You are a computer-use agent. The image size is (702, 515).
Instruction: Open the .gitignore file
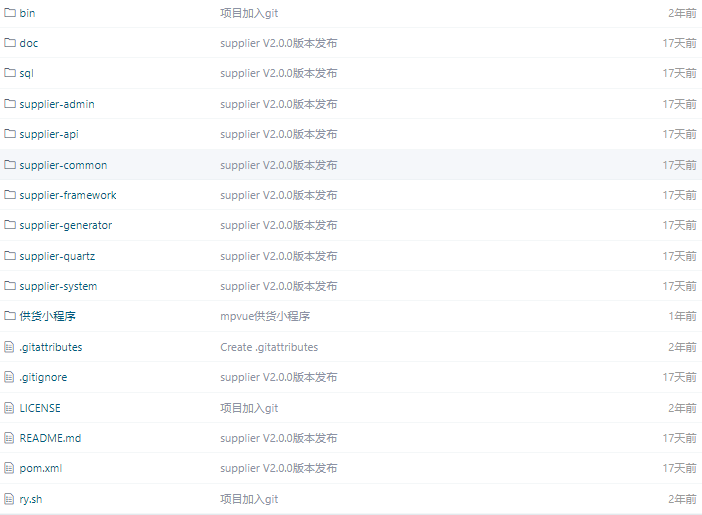click(x=43, y=377)
